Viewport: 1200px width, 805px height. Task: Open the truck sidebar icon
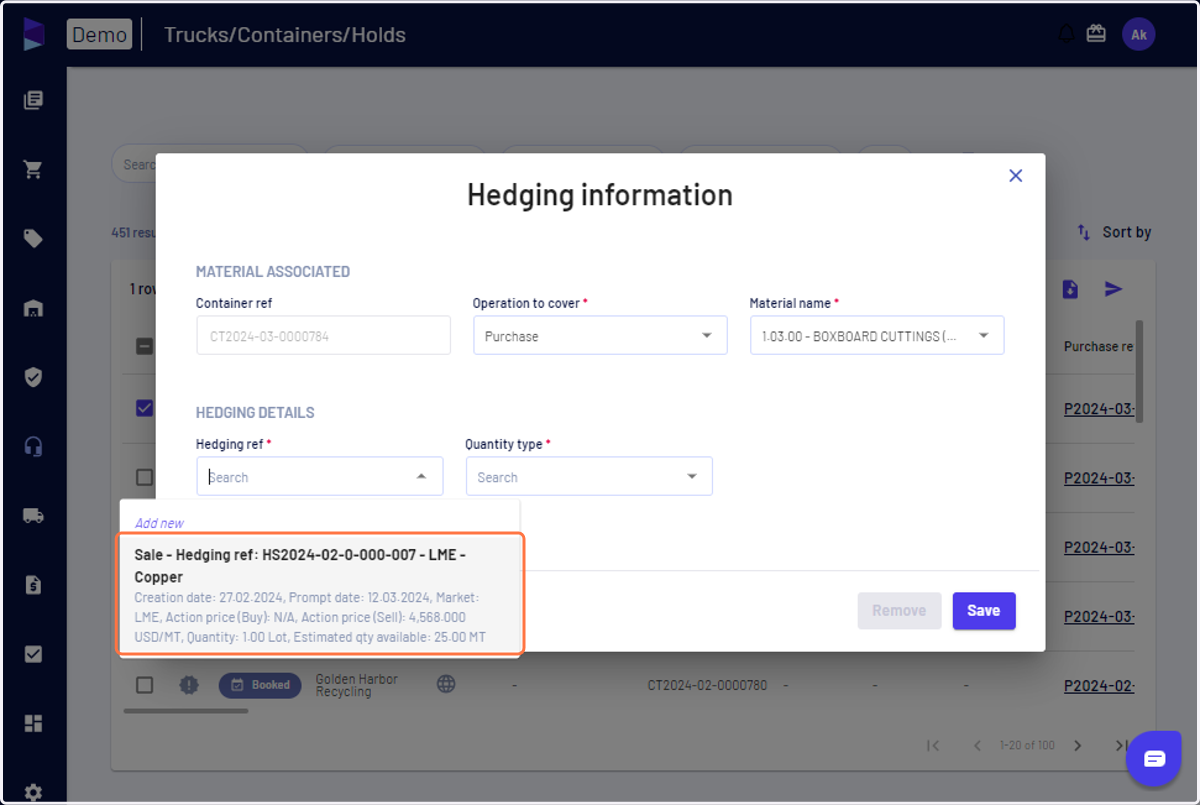(x=33, y=516)
